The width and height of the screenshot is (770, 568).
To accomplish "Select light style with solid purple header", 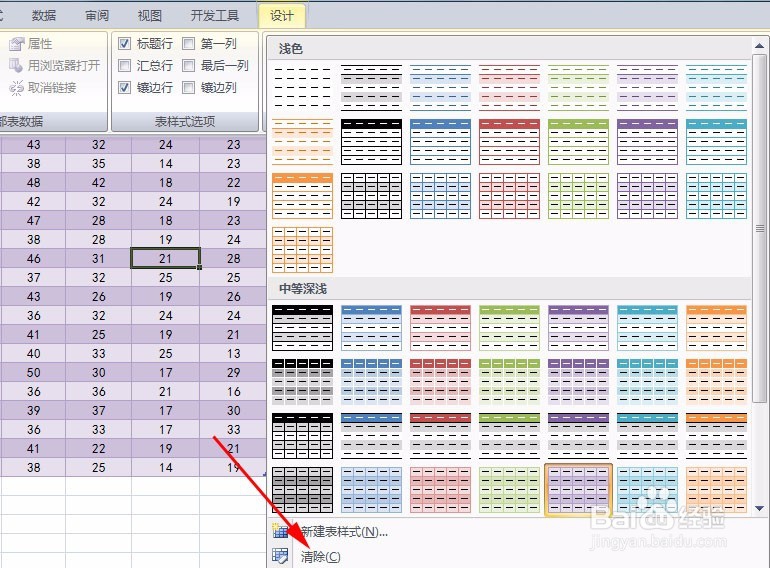I will click(647, 142).
